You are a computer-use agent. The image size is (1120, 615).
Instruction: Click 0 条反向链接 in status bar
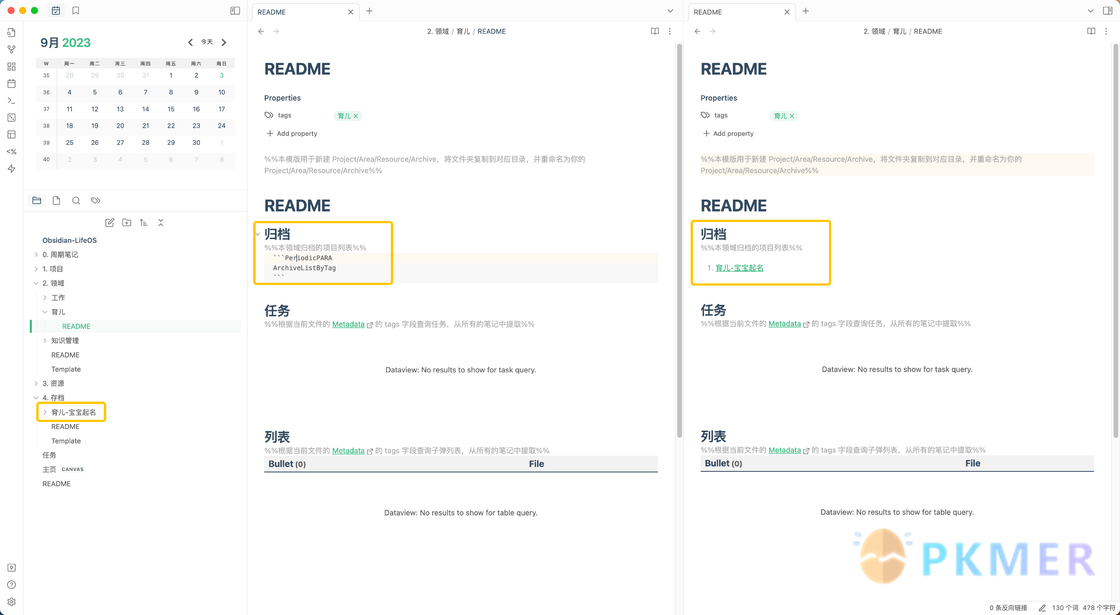click(x=1009, y=608)
